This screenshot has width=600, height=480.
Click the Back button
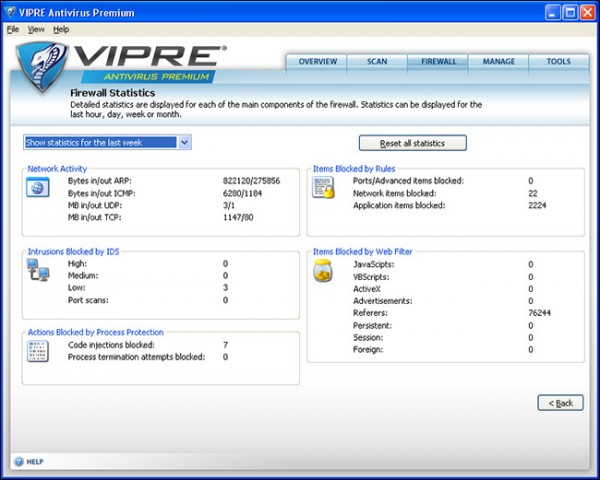(x=561, y=403)
